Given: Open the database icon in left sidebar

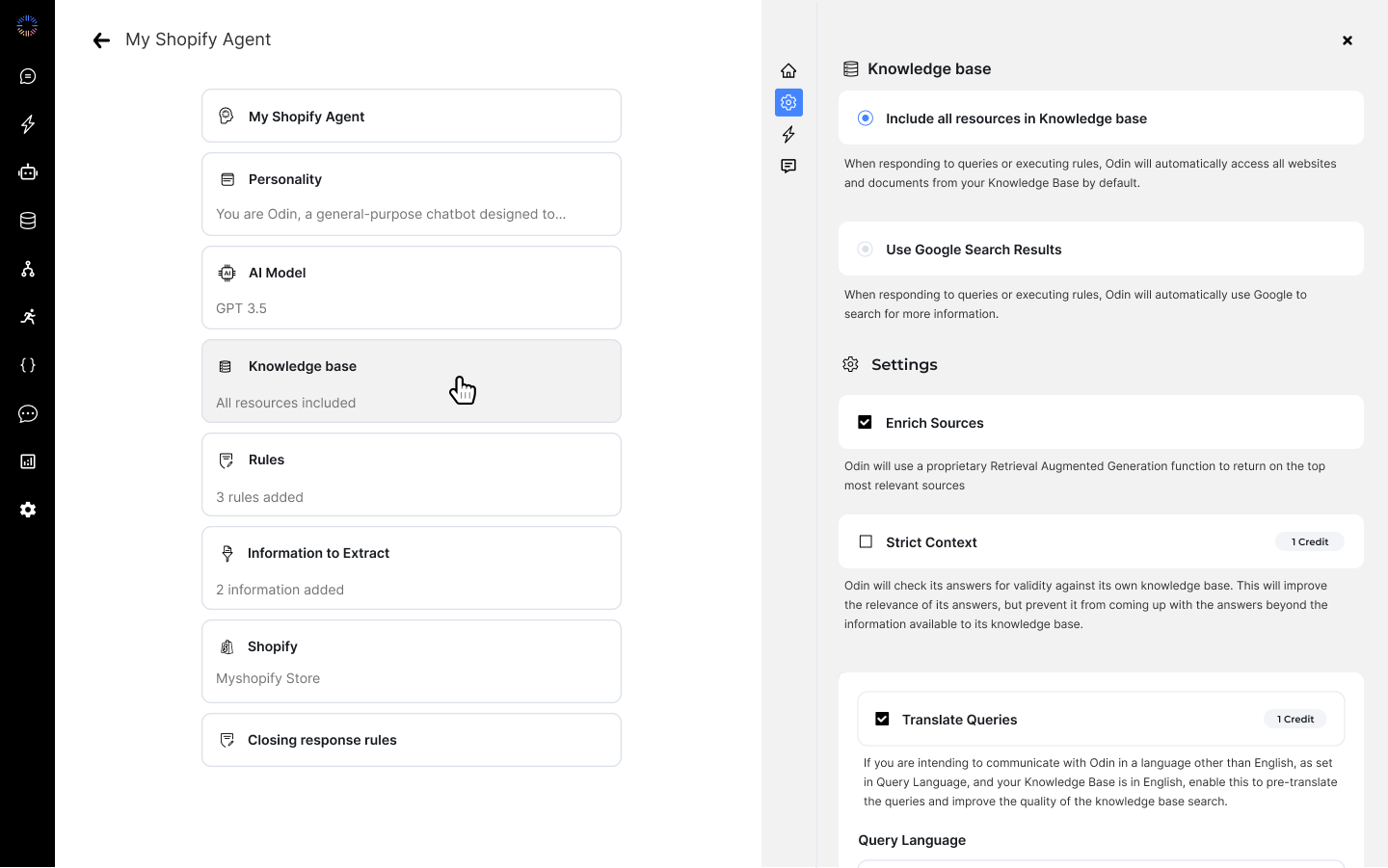Looking at the screenshot, I should tap(28, 221).
